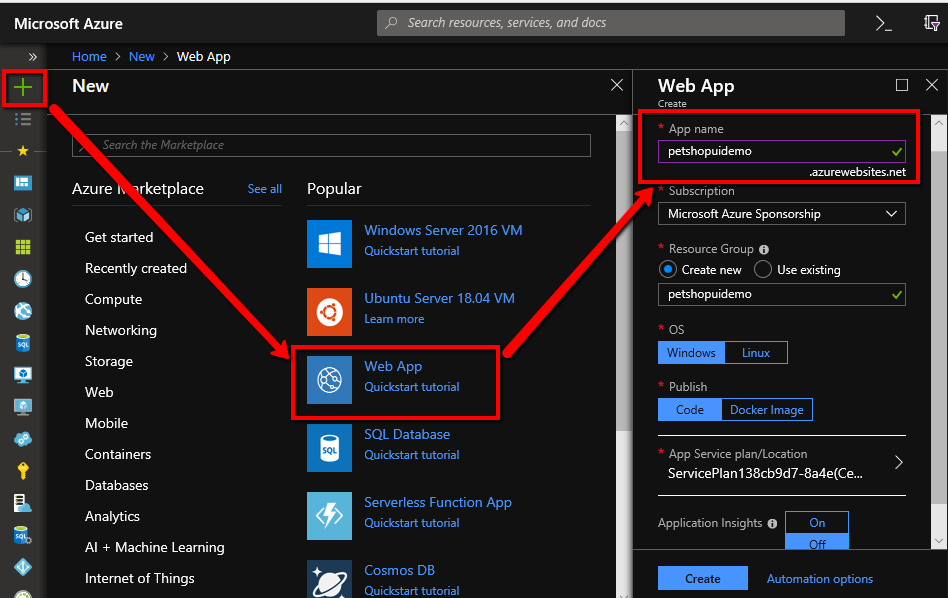Select the Storage category
Viewport: 948px width, 598px height.
point(109,362)
